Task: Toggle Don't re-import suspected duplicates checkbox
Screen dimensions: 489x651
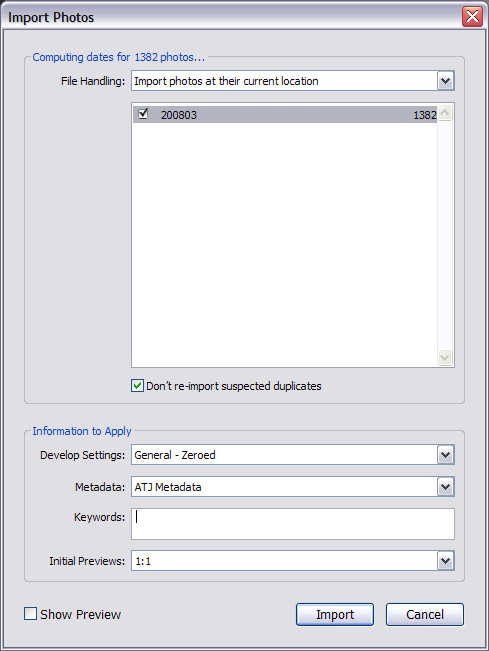Action: tap(137, 386)
